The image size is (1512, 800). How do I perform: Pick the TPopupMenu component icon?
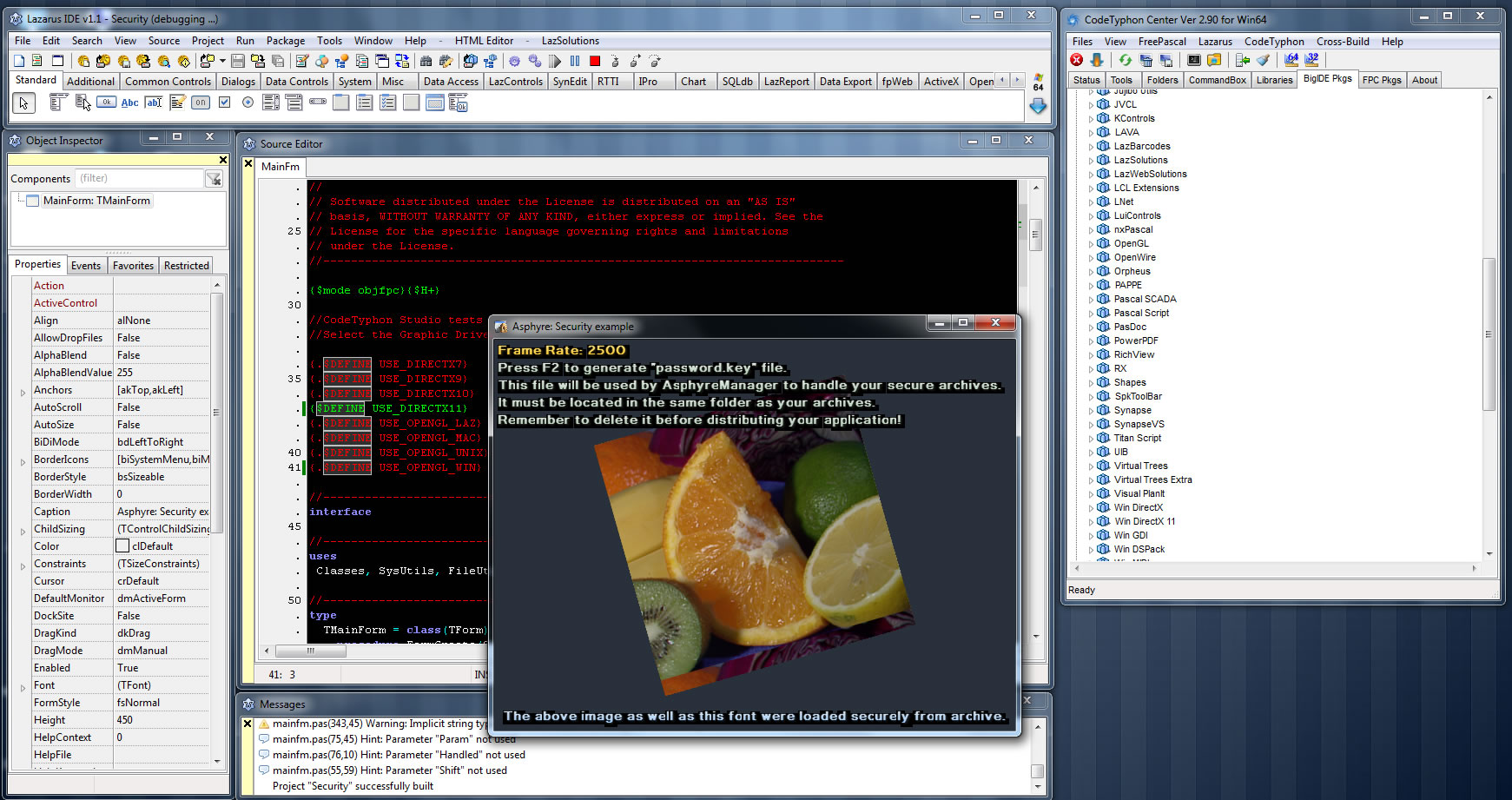pyautogui.click(x=83, y=102)
